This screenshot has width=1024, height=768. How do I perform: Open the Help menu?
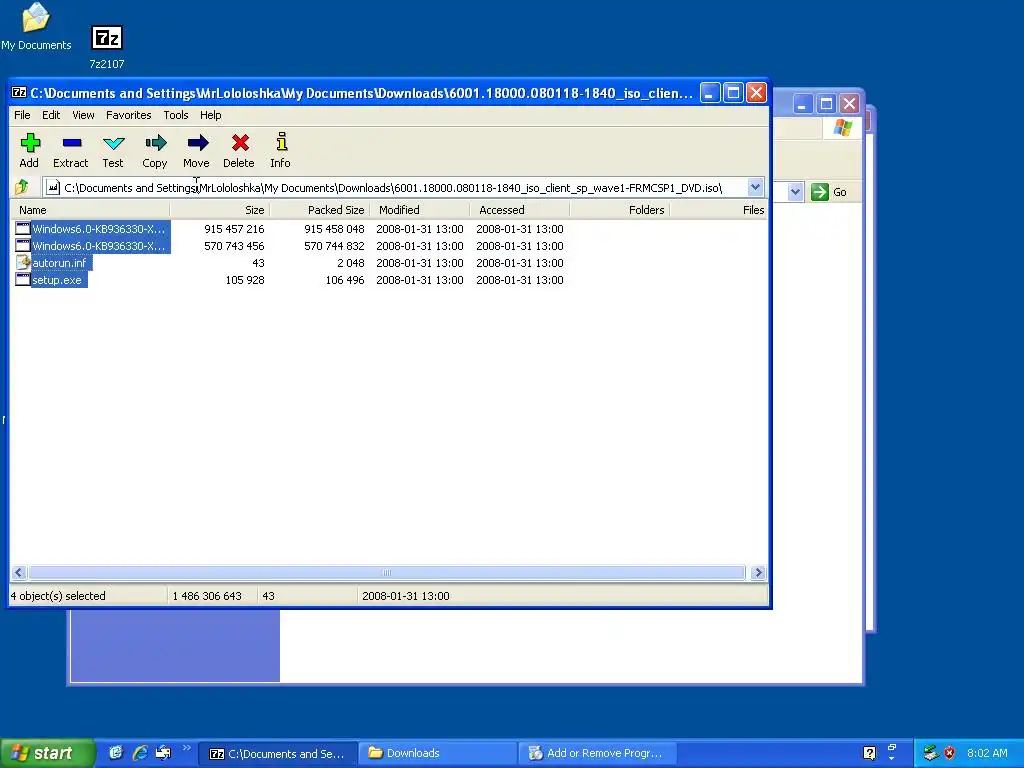(210, 115)
